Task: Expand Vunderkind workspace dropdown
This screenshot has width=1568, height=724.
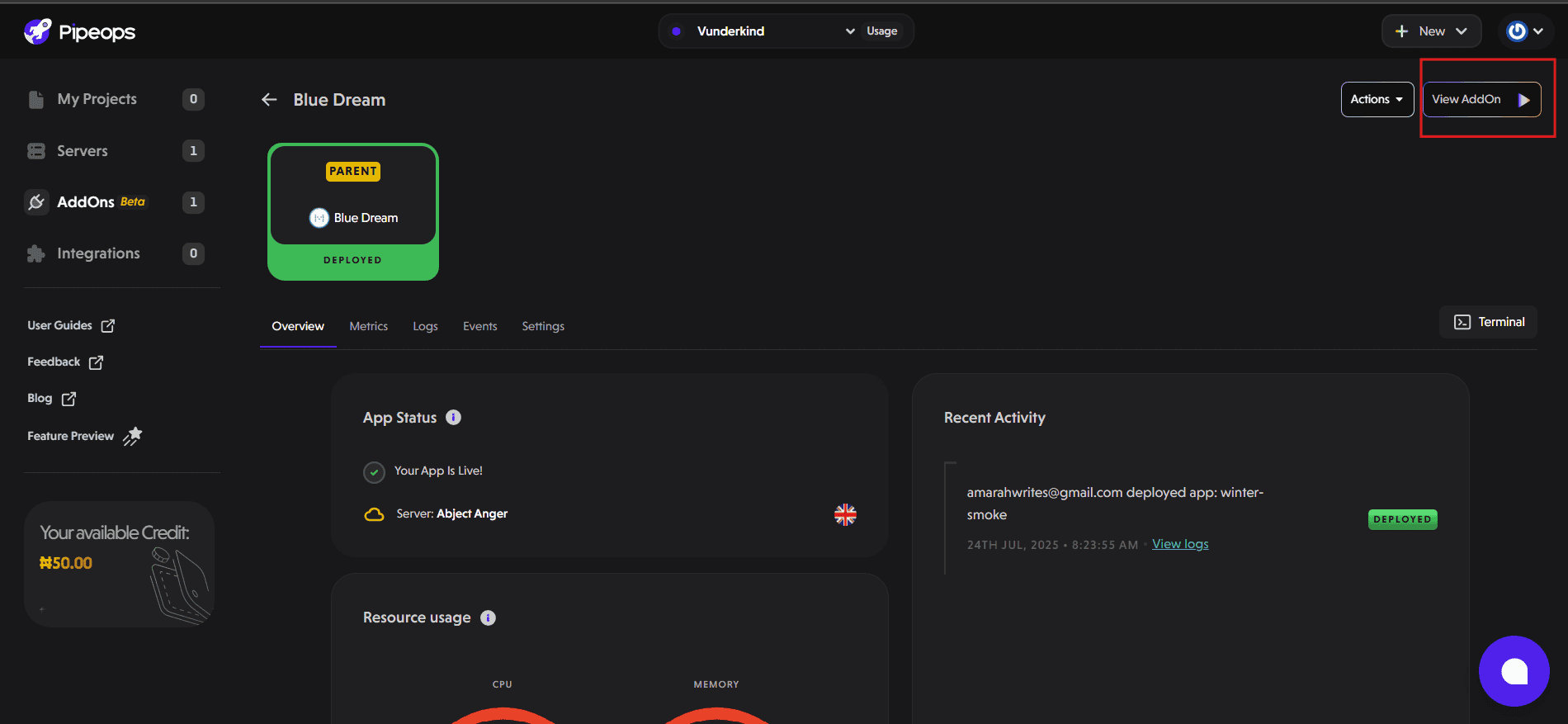Action: [763, 31]
